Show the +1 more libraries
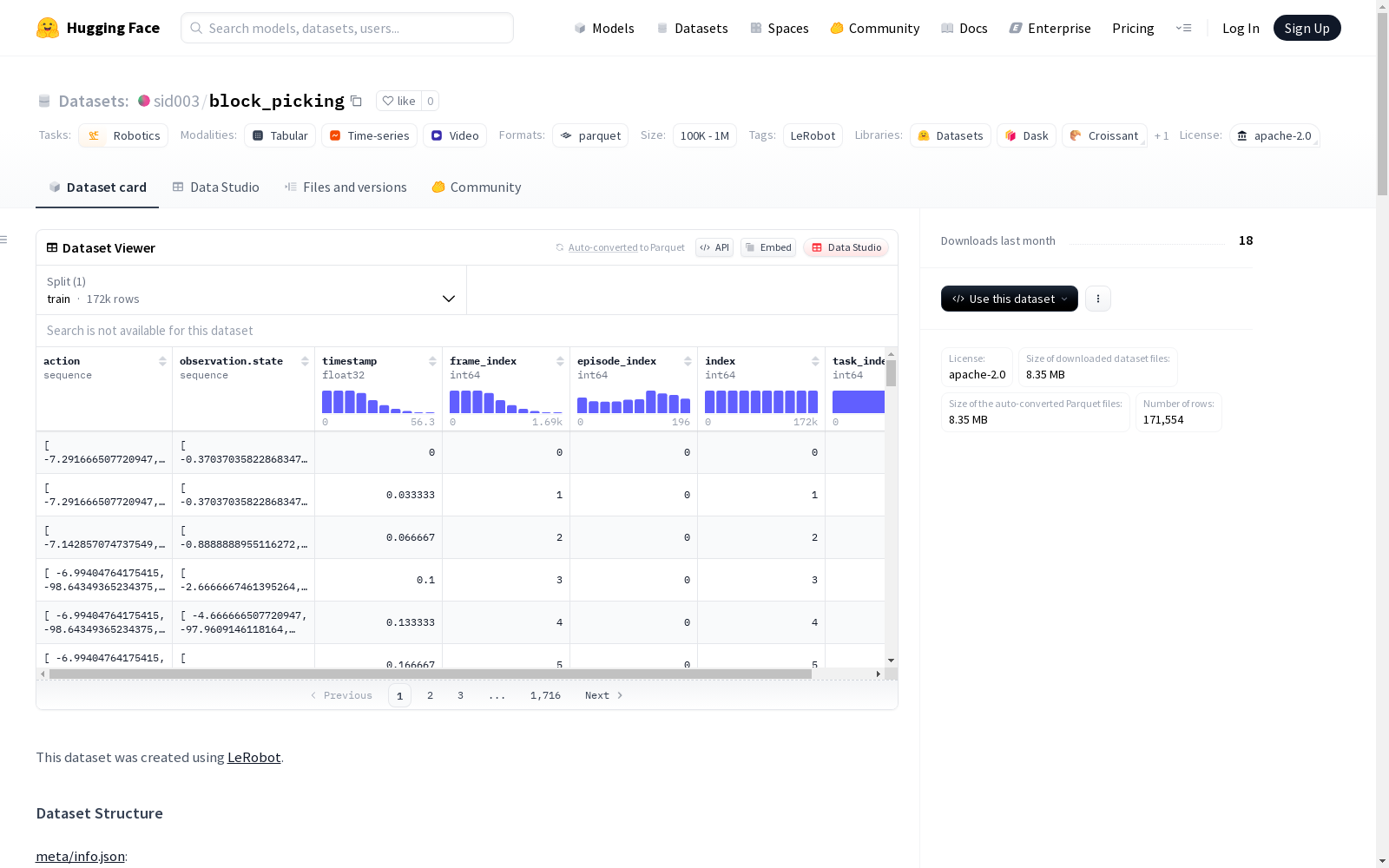The width and height of the screenshot is (1389, 868). click(x=1162, y=135)
